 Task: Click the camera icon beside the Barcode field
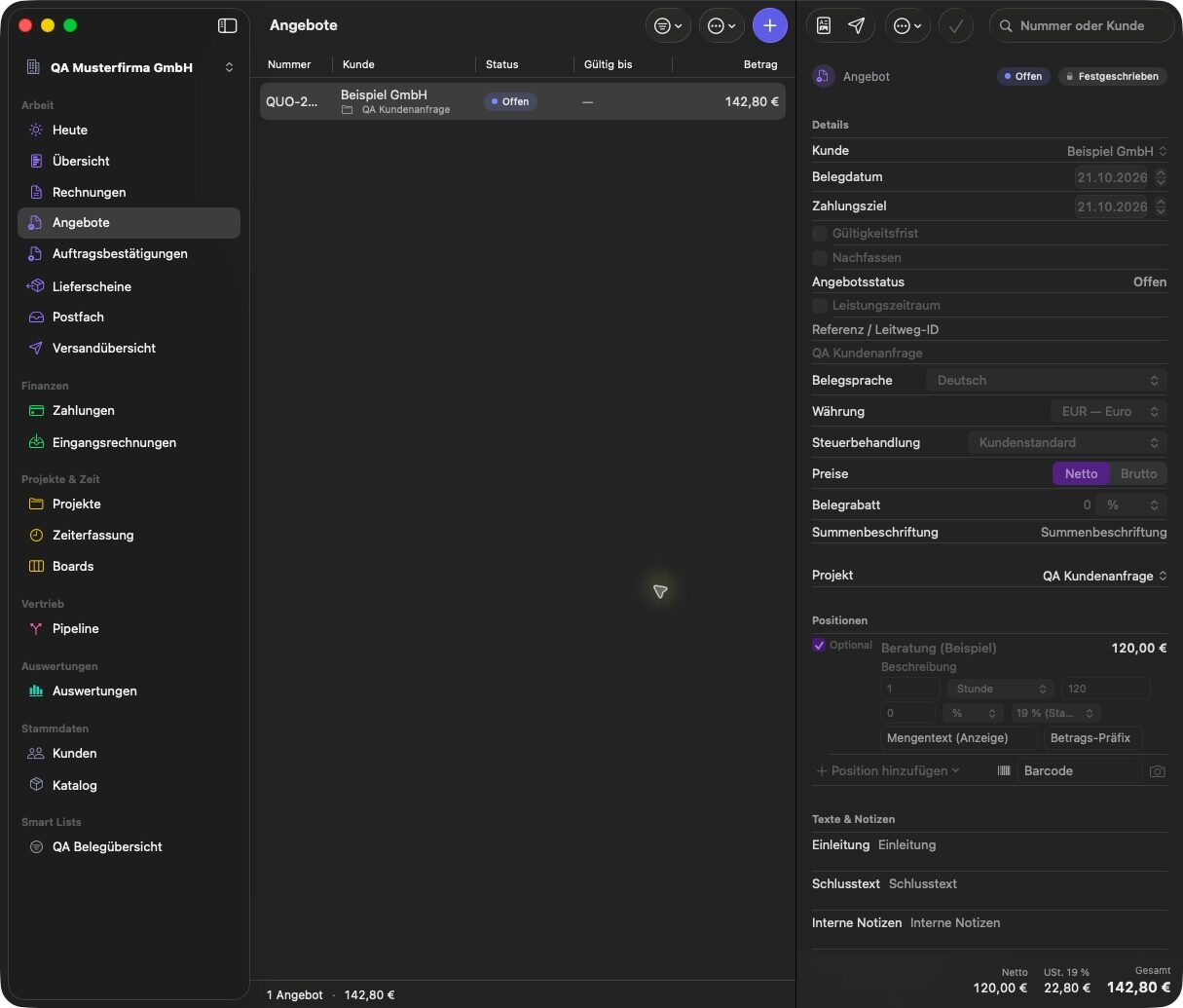(1157, 771)
